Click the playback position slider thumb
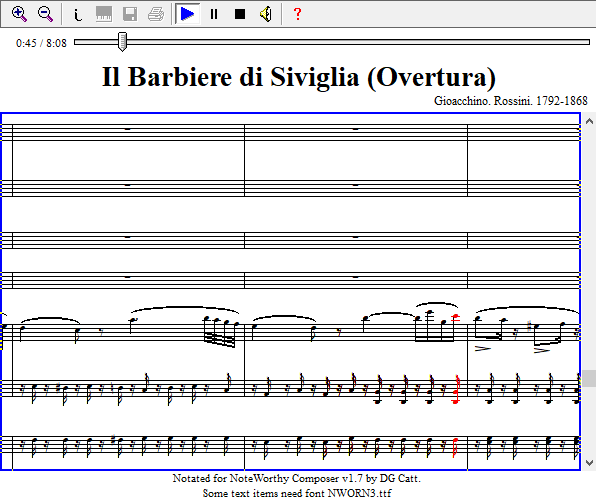 click(122, 42)
